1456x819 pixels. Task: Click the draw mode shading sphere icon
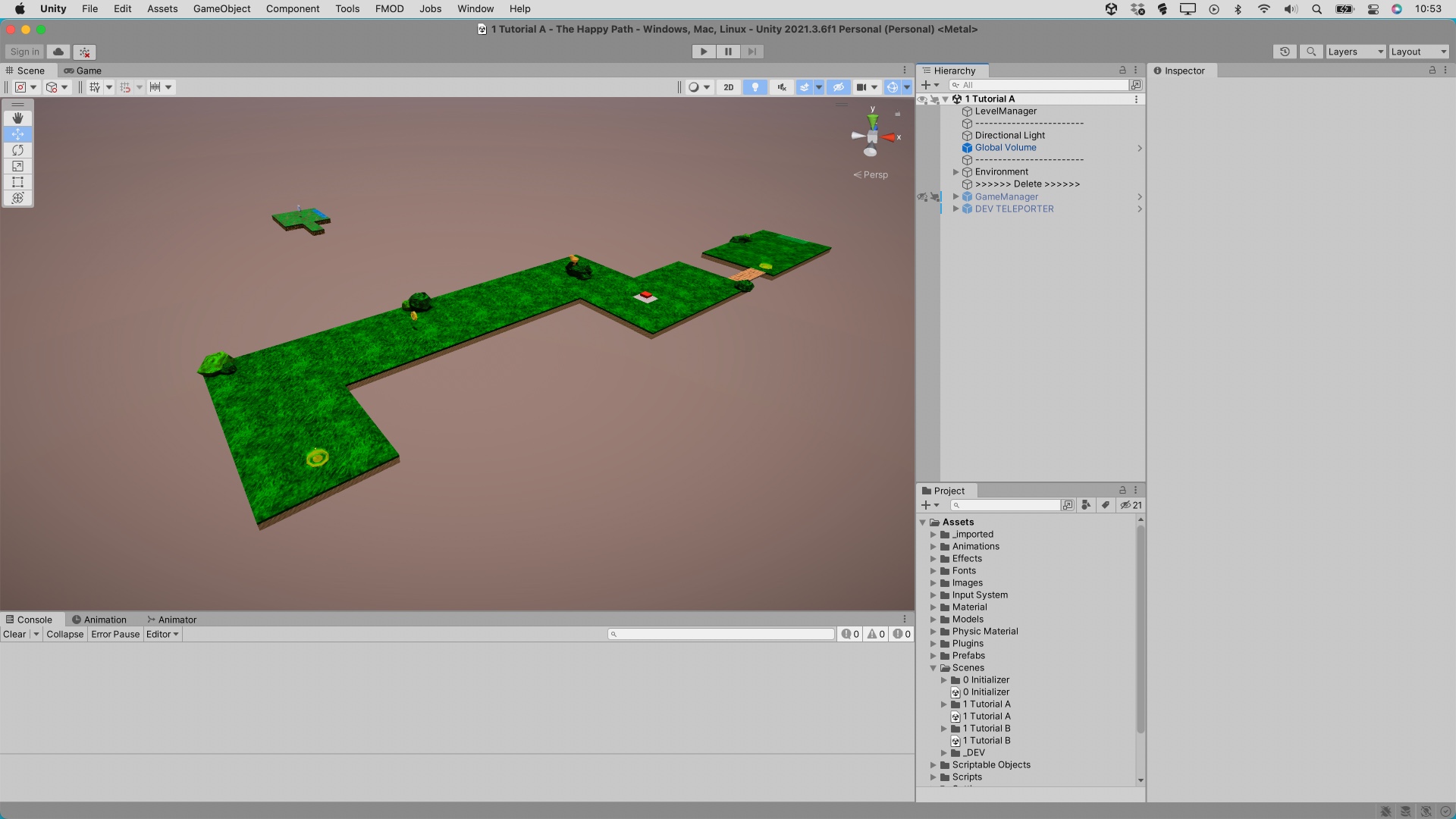[698, 87]
